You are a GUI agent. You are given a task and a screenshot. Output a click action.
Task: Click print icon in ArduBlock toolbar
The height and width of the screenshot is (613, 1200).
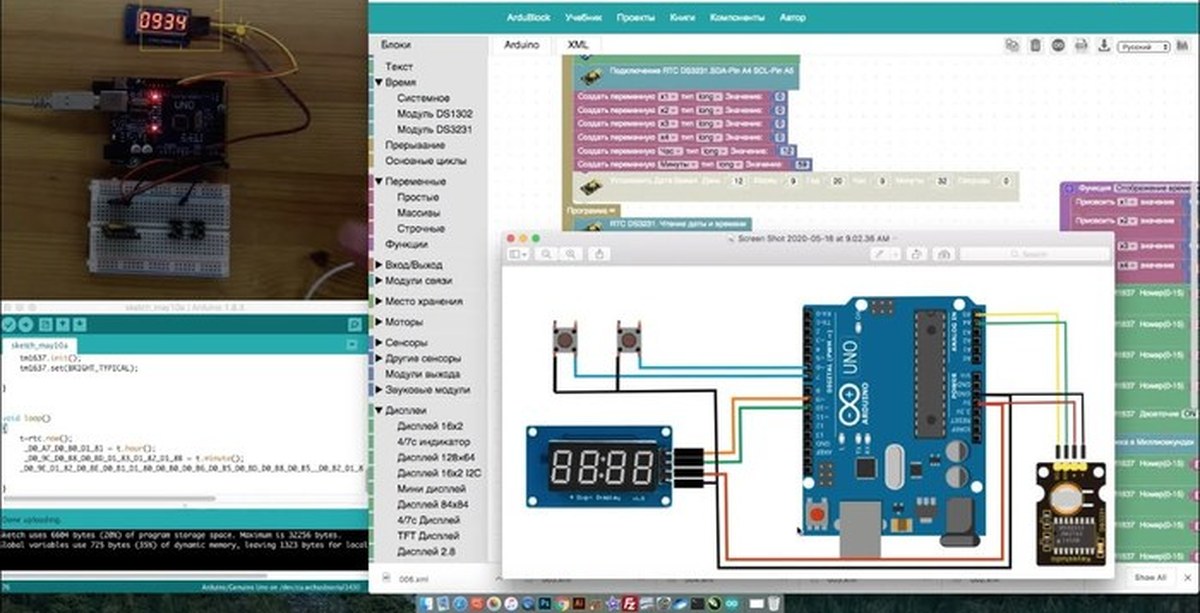pyautogui.click(x=1081, y=45)
